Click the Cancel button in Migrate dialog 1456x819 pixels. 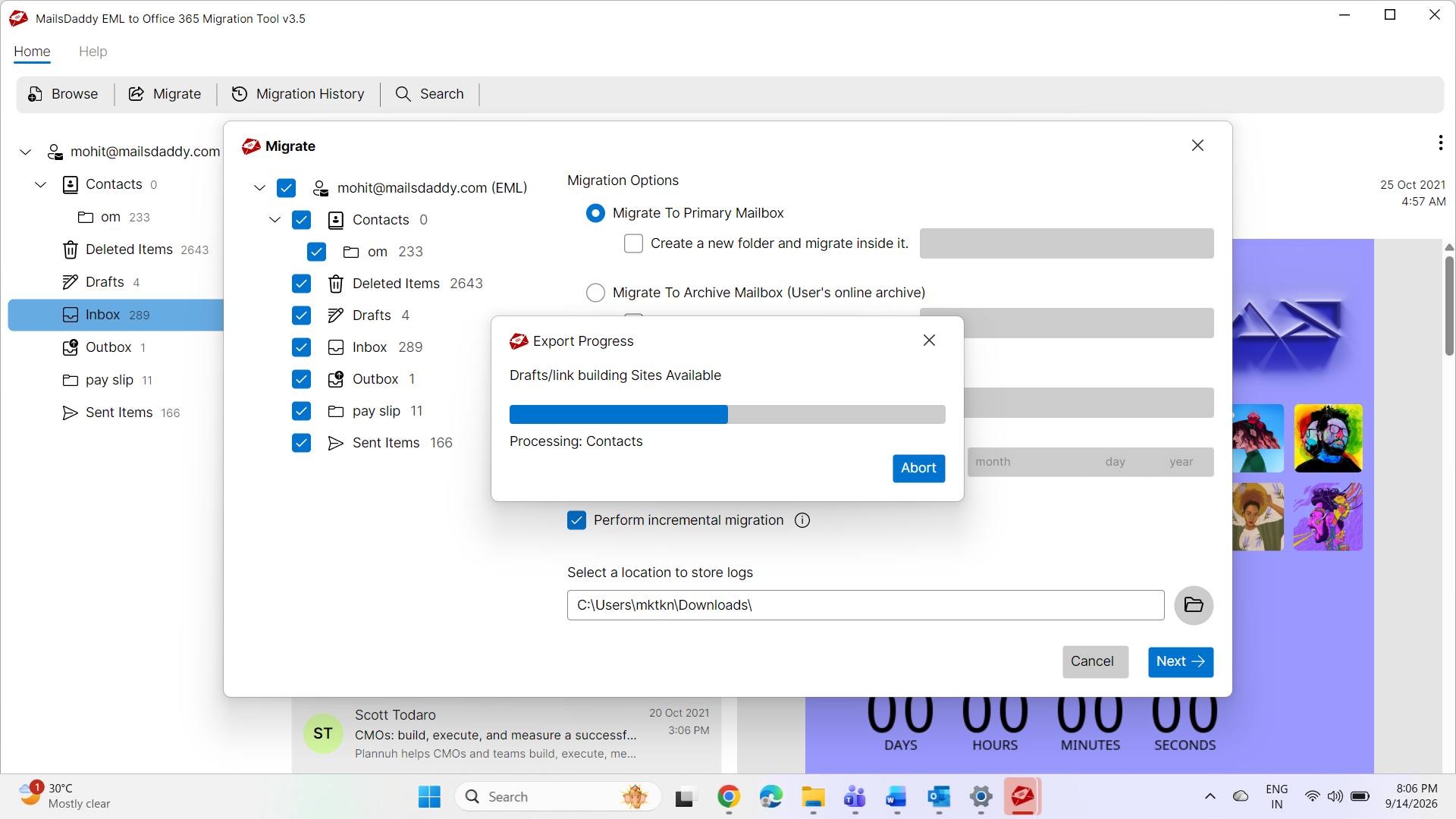click(1095, 662)
